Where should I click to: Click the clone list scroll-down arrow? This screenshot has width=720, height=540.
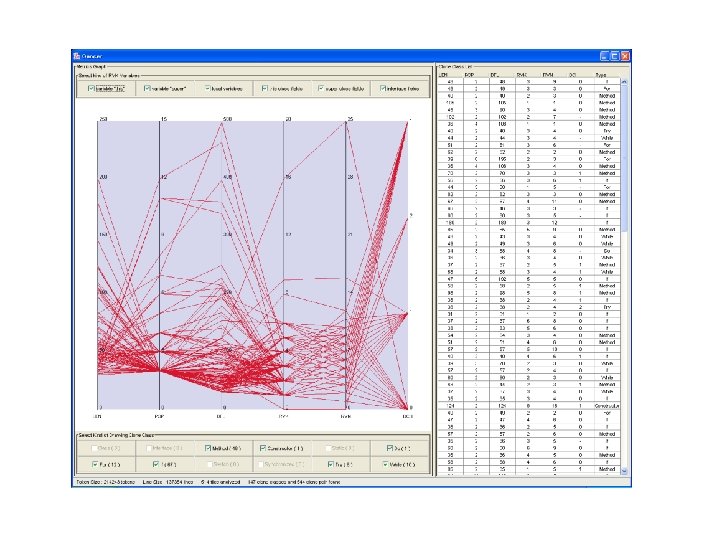point(624,471)
